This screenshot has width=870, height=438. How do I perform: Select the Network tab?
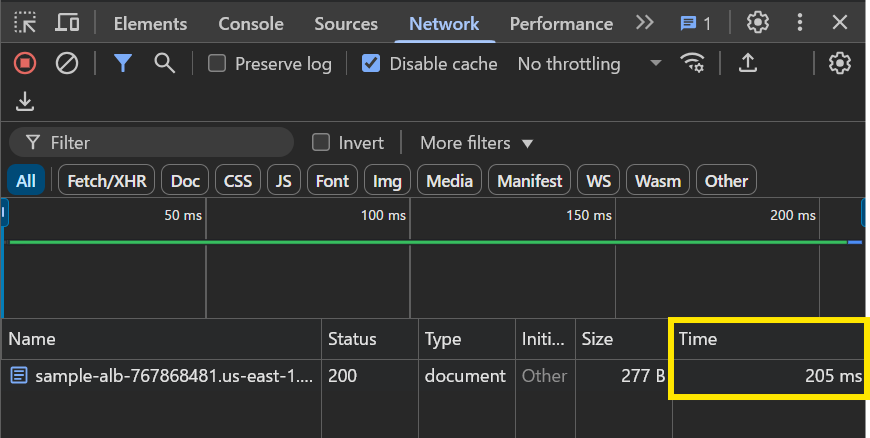(x=444, y=24)
